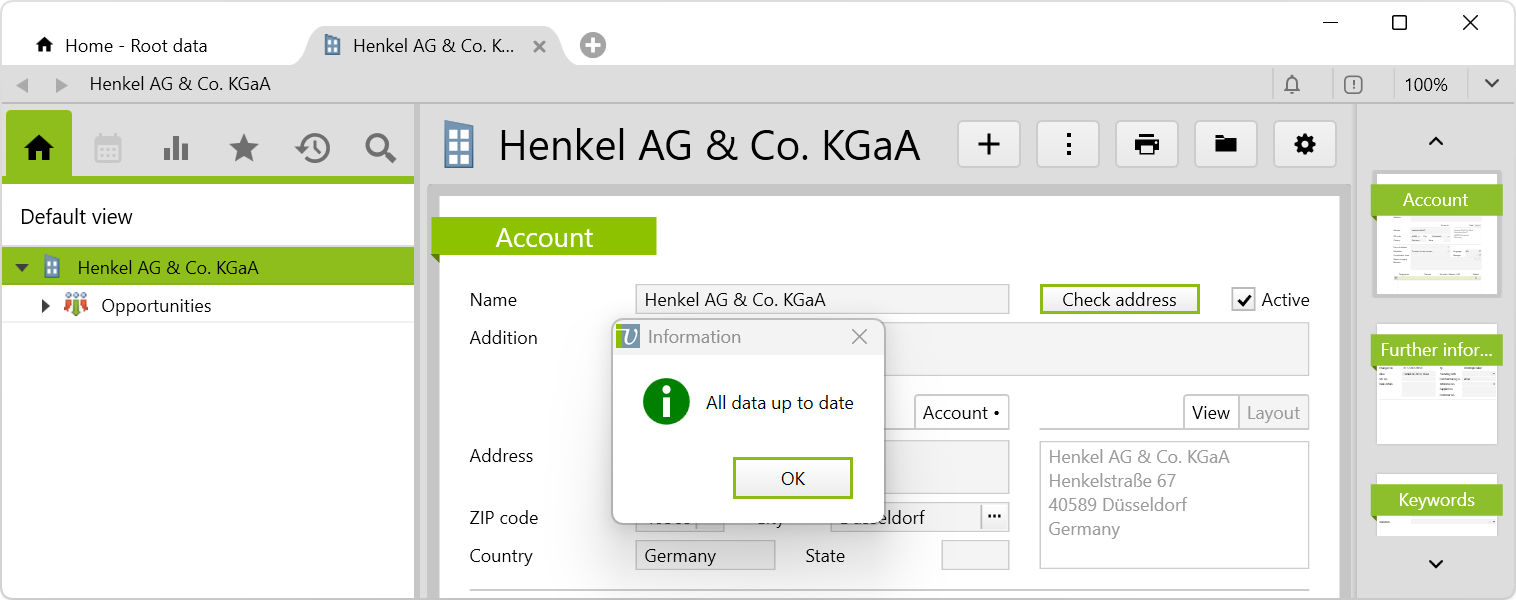Open the zoom level dropdown arrow

pyautogui.click(x=1491, y=84)
